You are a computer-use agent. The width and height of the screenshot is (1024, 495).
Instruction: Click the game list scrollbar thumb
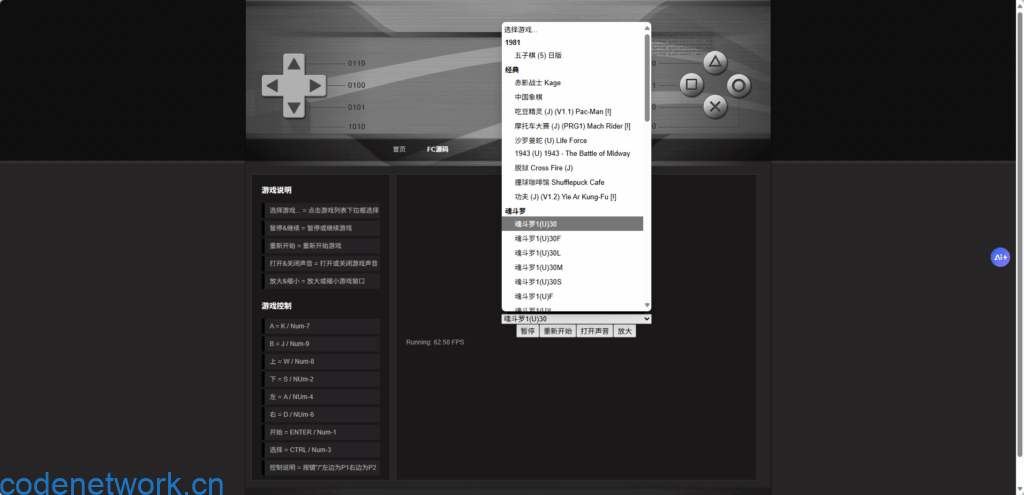[647, 77]
